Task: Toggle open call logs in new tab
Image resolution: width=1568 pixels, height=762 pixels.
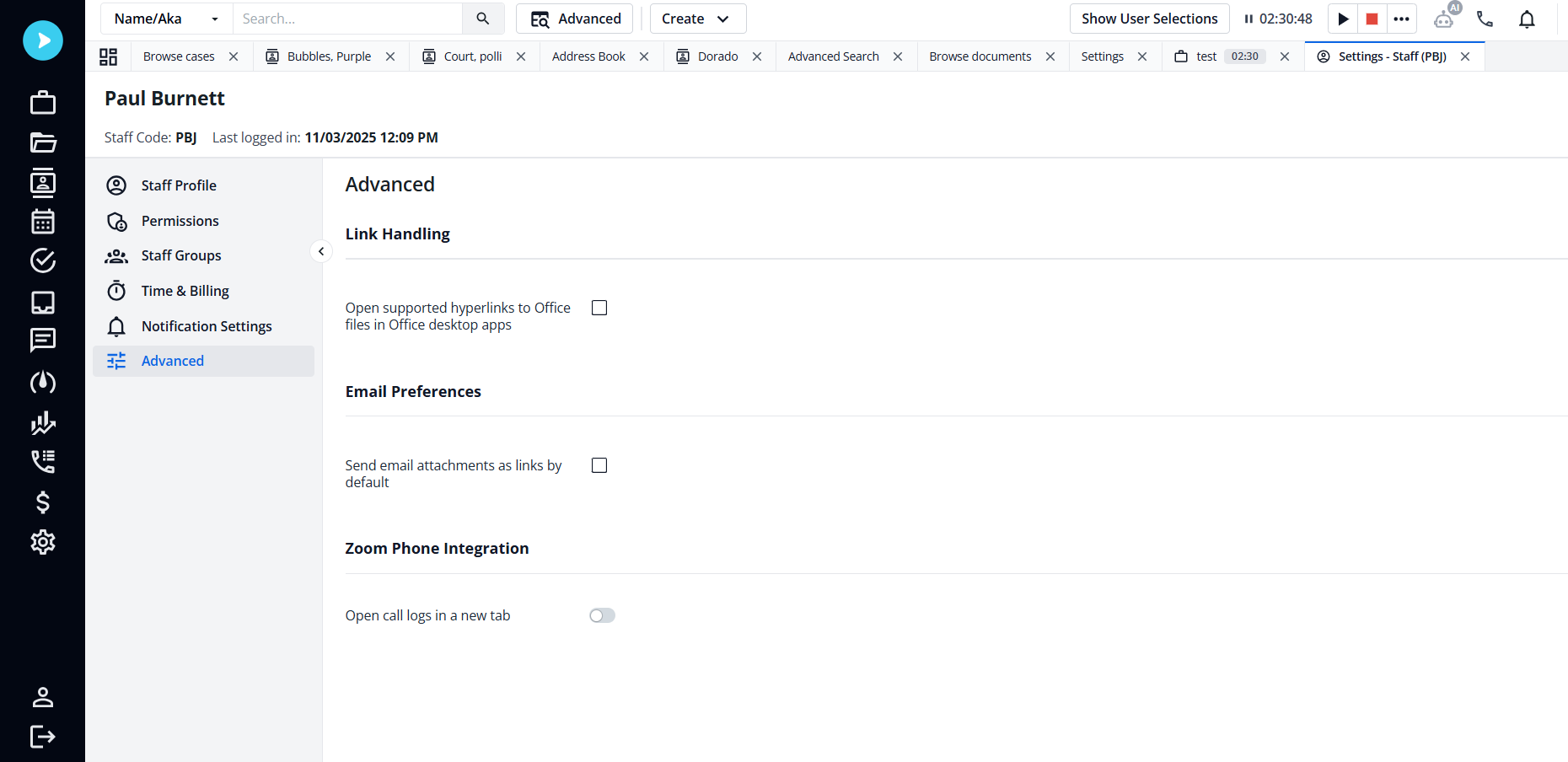Action: (x=602, y=615)
